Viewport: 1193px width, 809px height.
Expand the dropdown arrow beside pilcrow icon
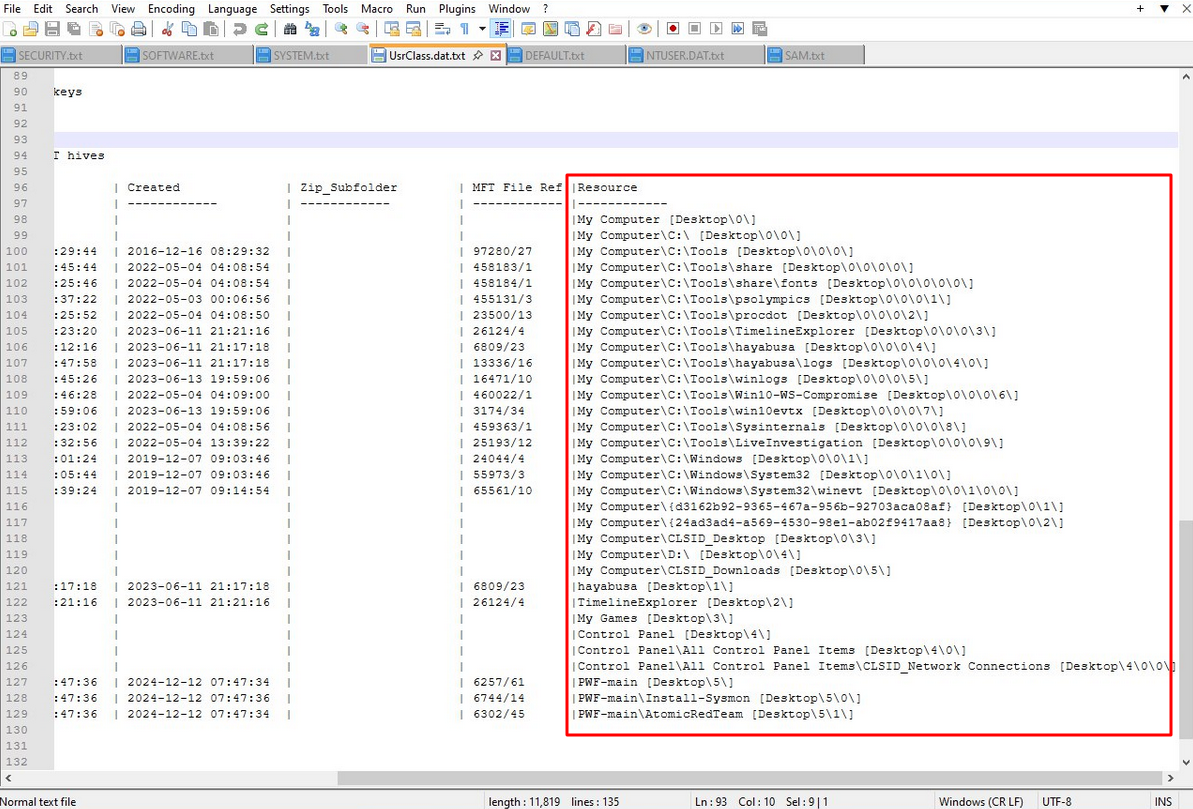tap(481, 29)
